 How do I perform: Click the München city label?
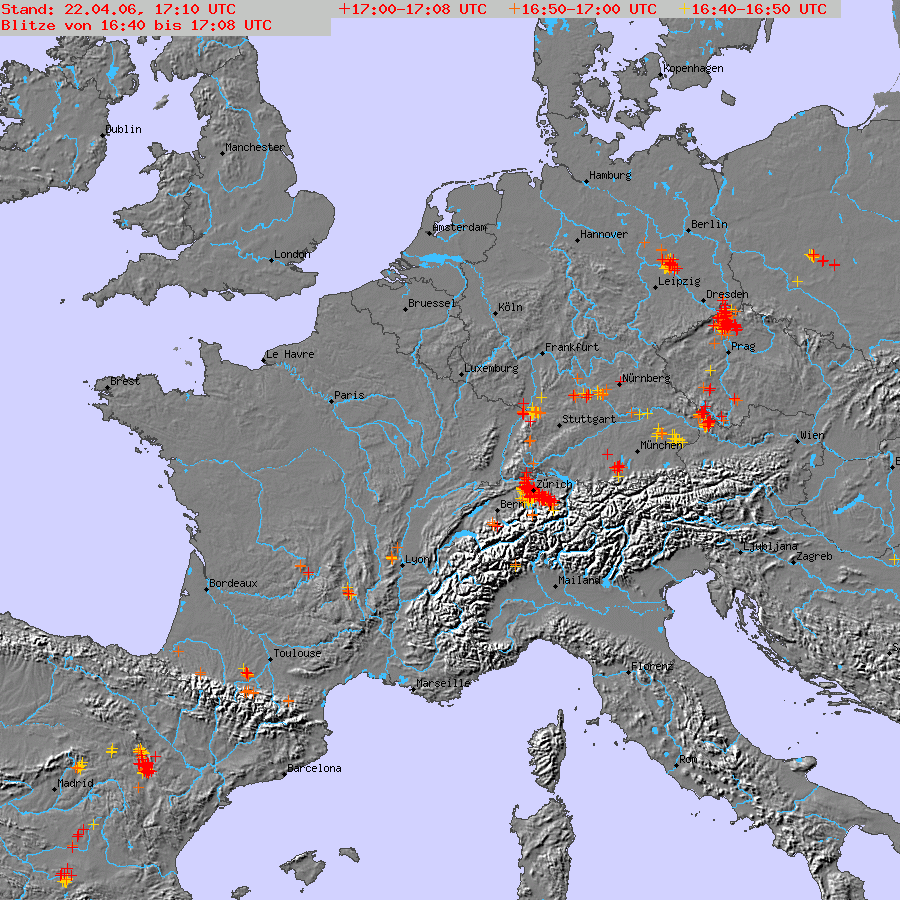[x=661, y=445]
